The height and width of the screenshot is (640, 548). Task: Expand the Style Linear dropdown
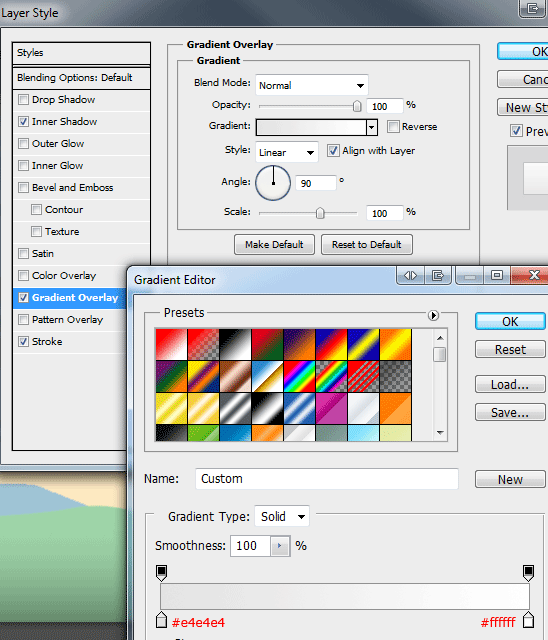coord(286,152)
